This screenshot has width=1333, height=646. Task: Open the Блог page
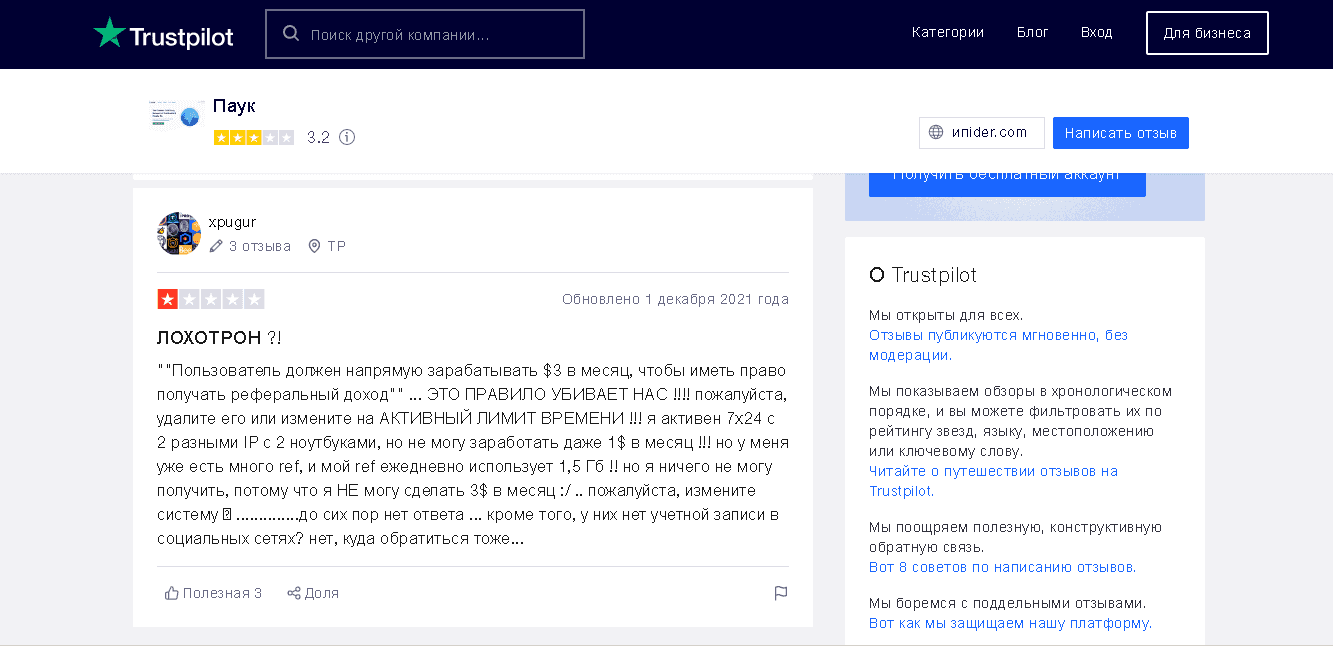point(1032,32)
